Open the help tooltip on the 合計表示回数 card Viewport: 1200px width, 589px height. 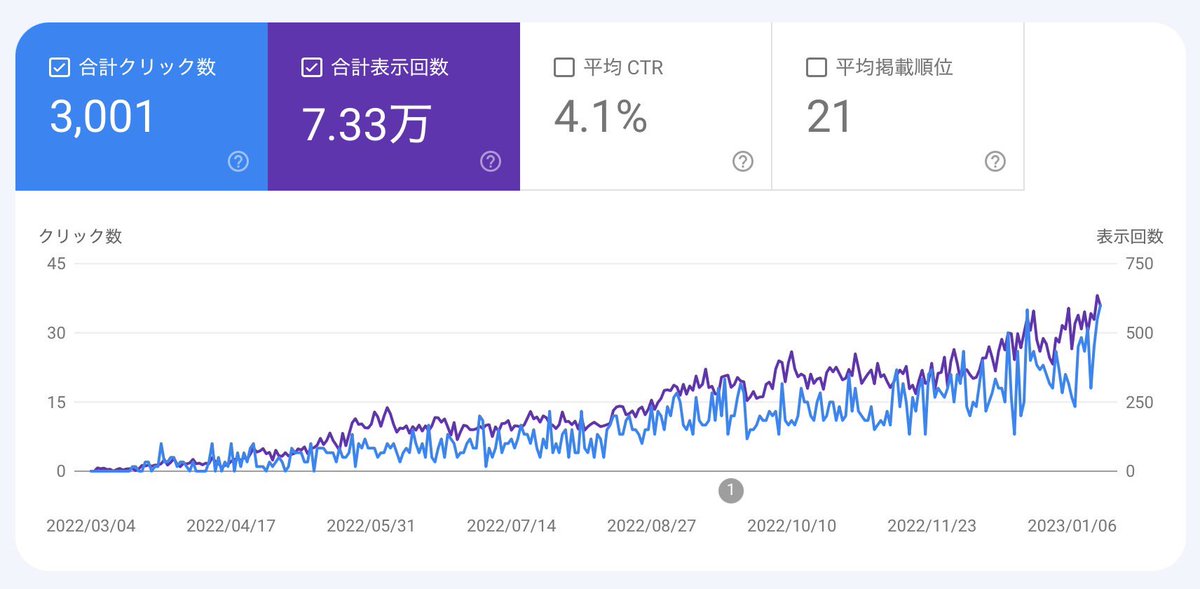point(490,161)
